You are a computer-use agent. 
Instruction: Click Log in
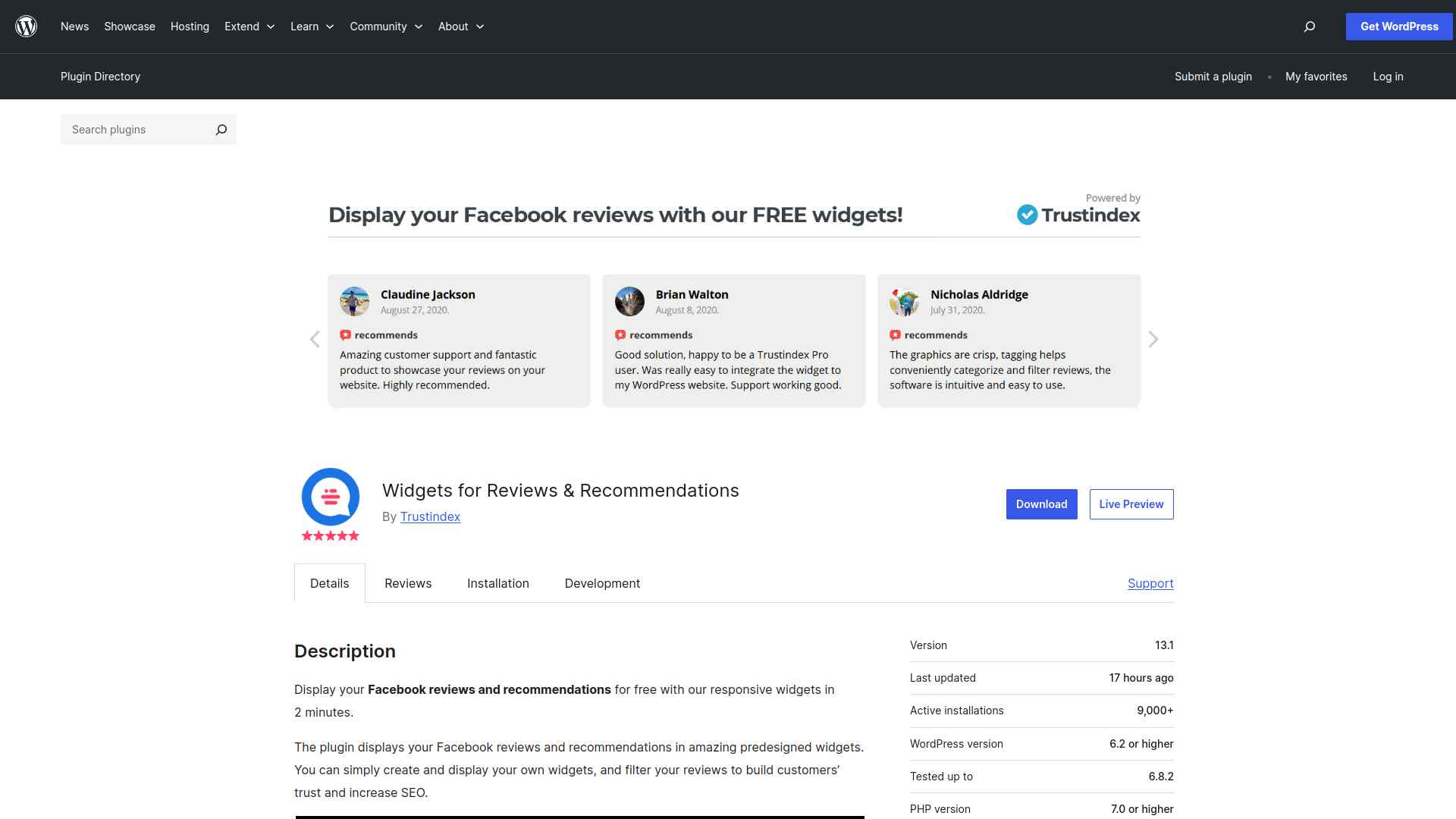[x=1388, y=77]
